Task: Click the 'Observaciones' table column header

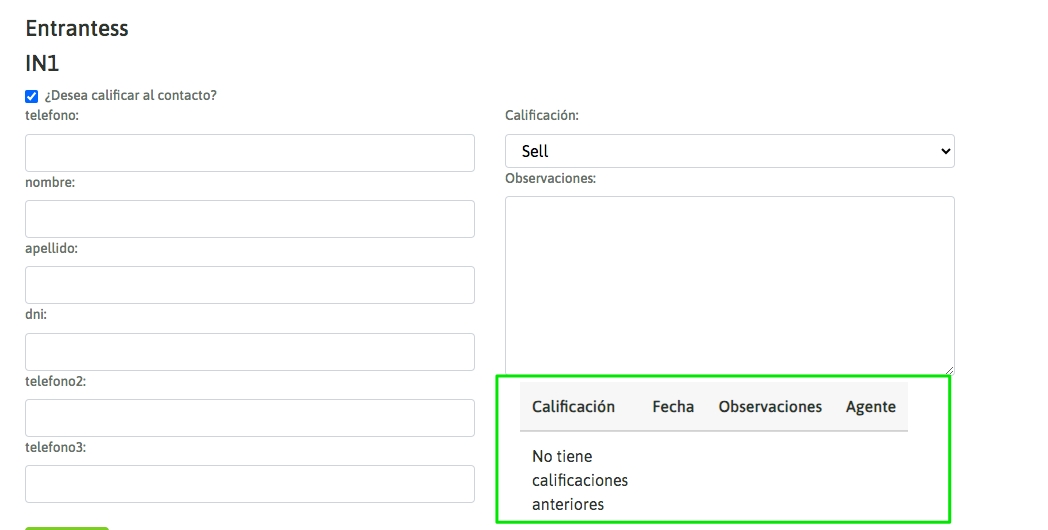Action: pyautogui.click(x=770, y=407)
